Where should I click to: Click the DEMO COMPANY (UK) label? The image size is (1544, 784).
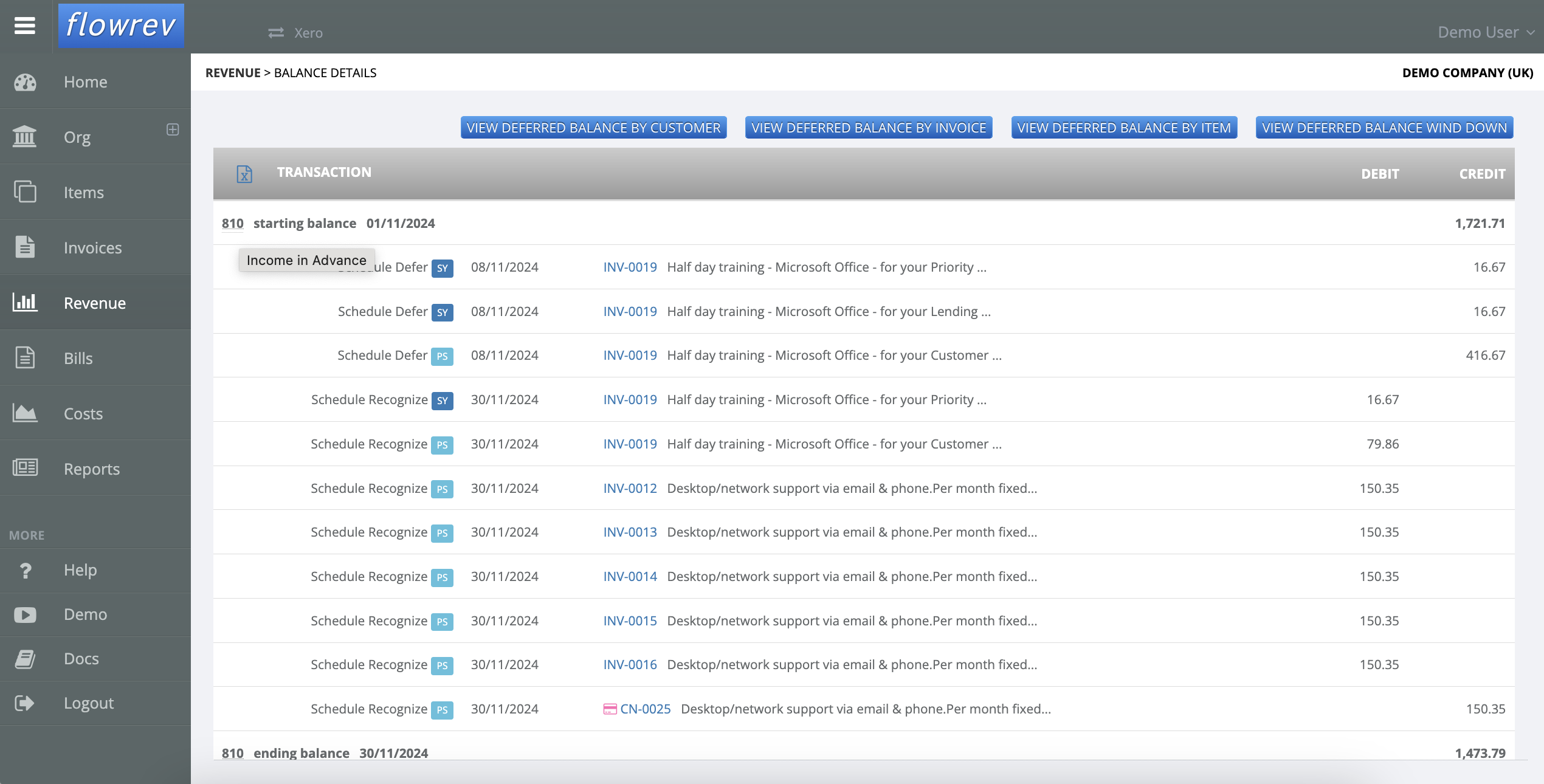point(1467,73)
